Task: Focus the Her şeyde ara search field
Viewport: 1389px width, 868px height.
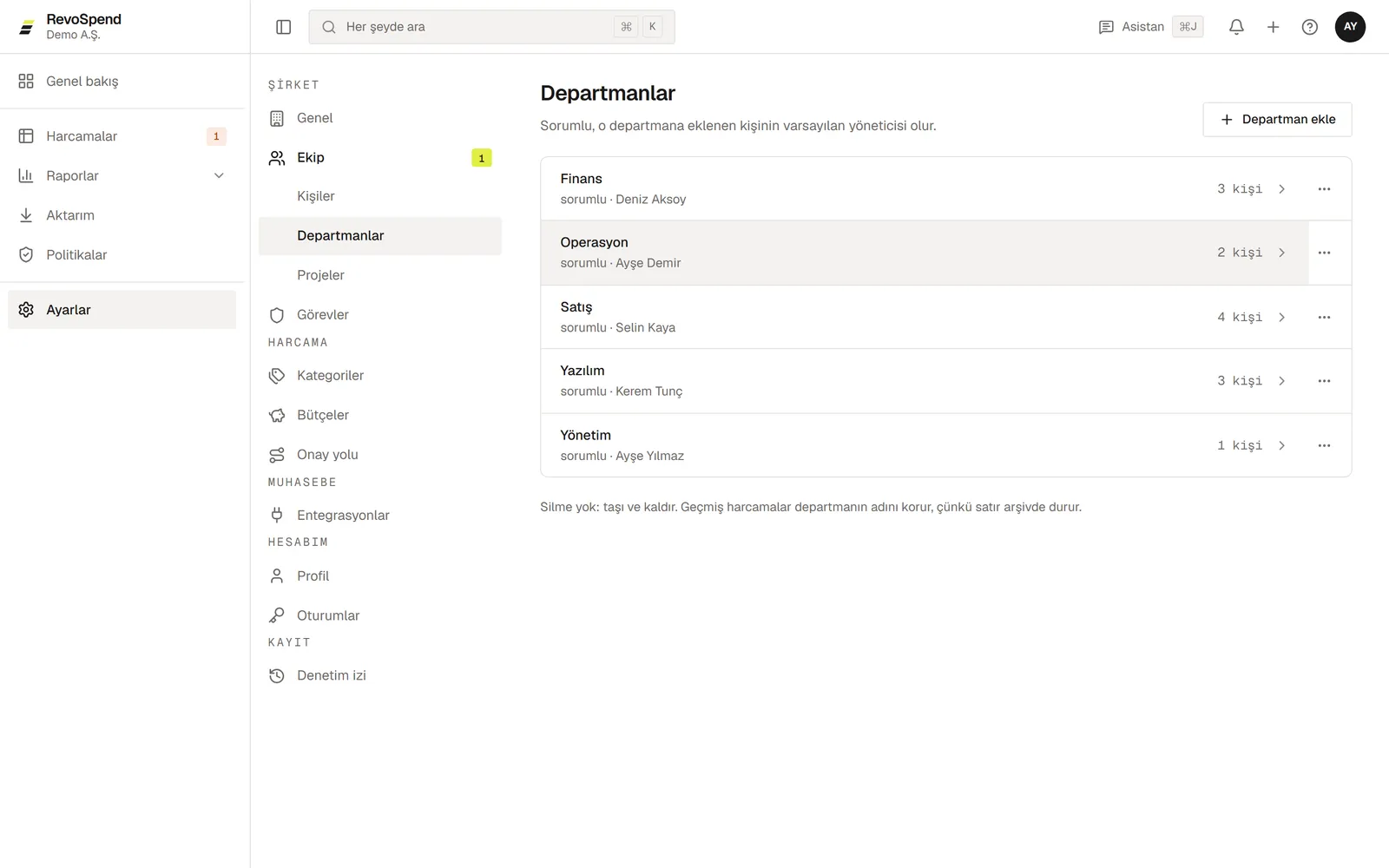Action: coord(491,27)
